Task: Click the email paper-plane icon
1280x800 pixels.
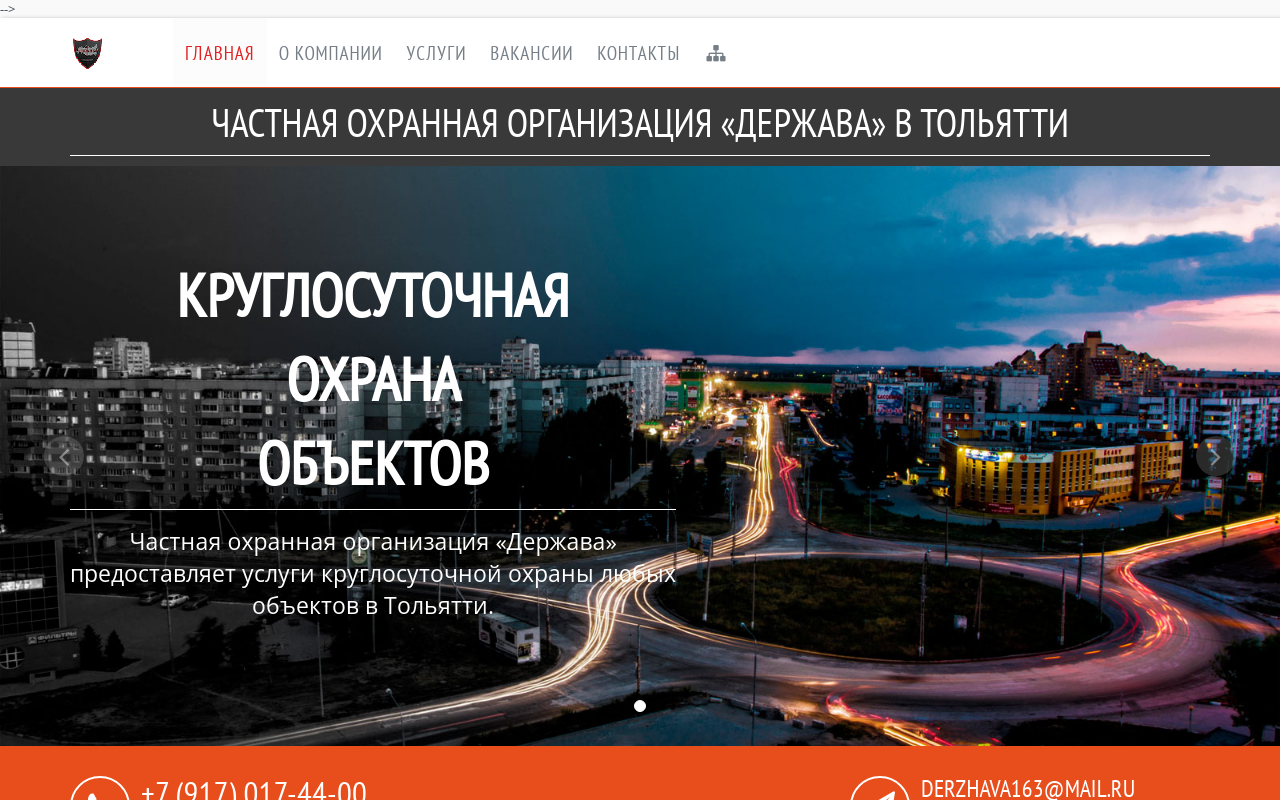Action: [x=880, y=790]
